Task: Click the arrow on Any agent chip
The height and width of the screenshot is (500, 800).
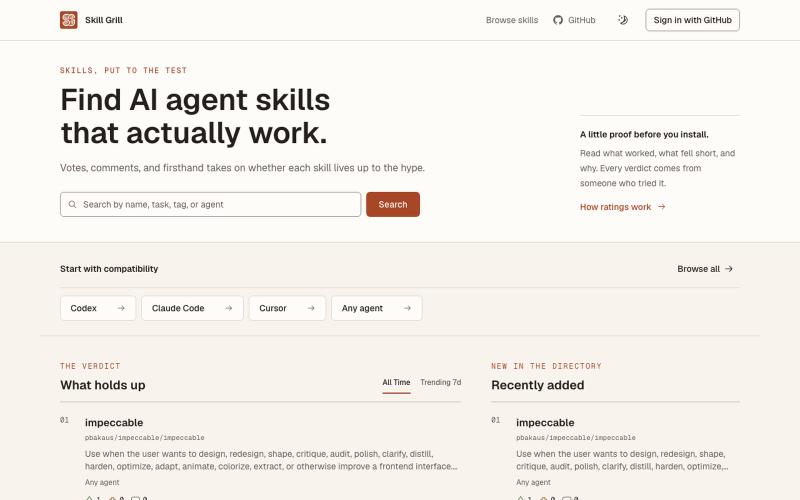Action: point(407,308)
